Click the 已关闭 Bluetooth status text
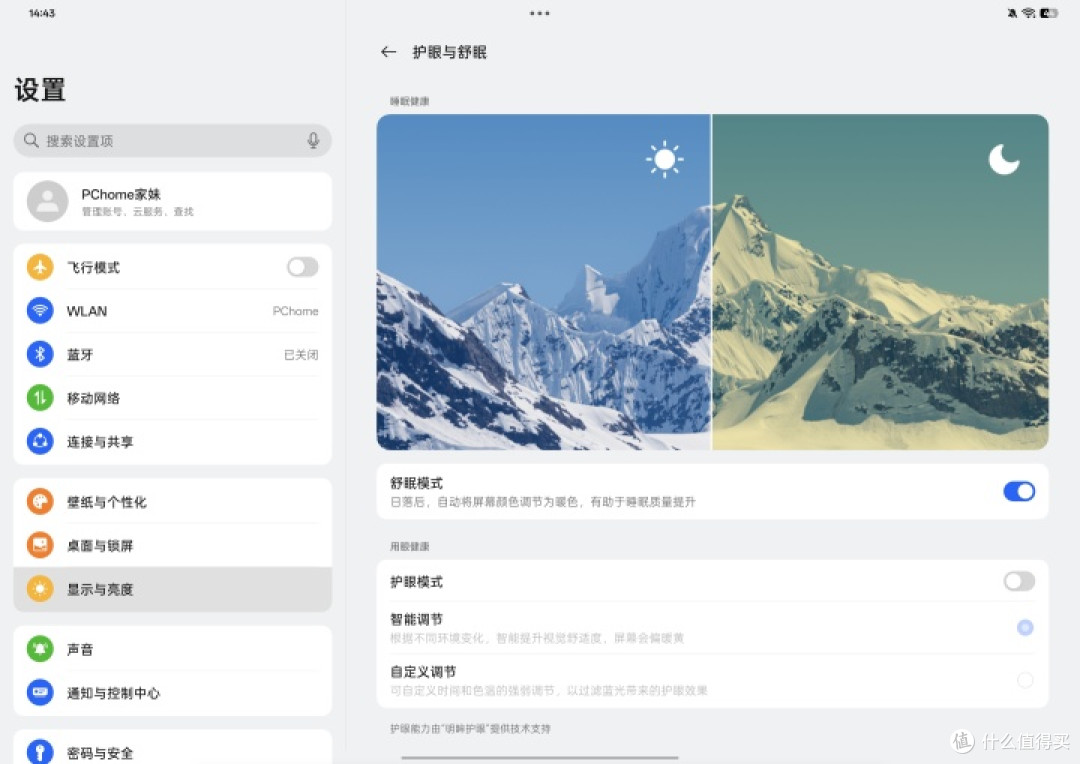The height and width of the screenshot is (764, 1080). tap(301, 355)
